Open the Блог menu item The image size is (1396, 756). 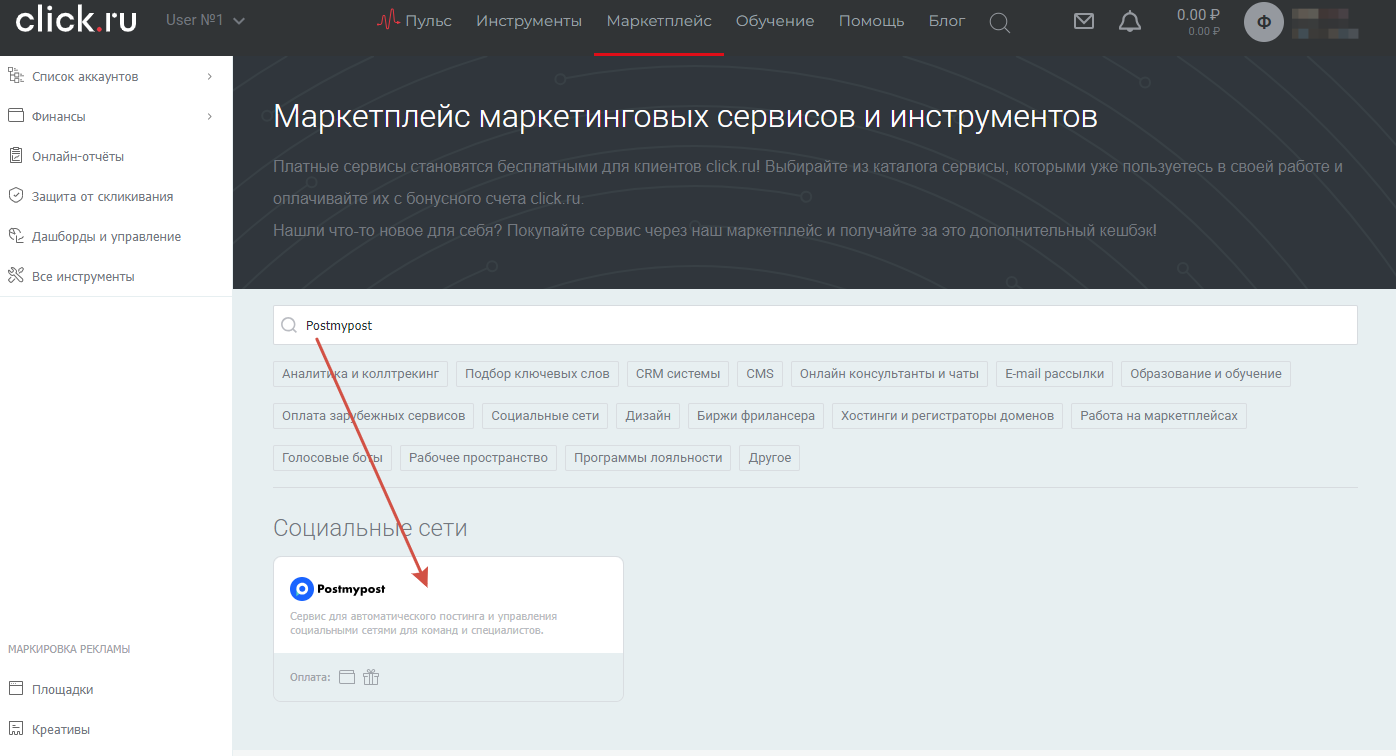[x=947, y=21]
